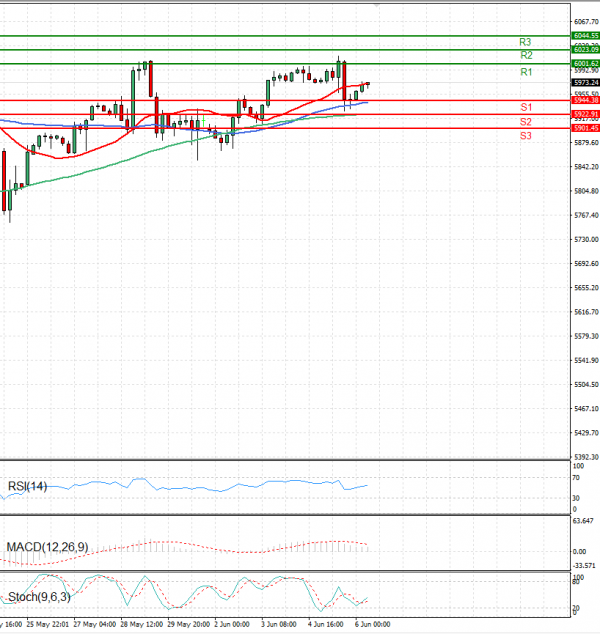Click the 28 May 12:00 time axis label

(x=139, y=624)
